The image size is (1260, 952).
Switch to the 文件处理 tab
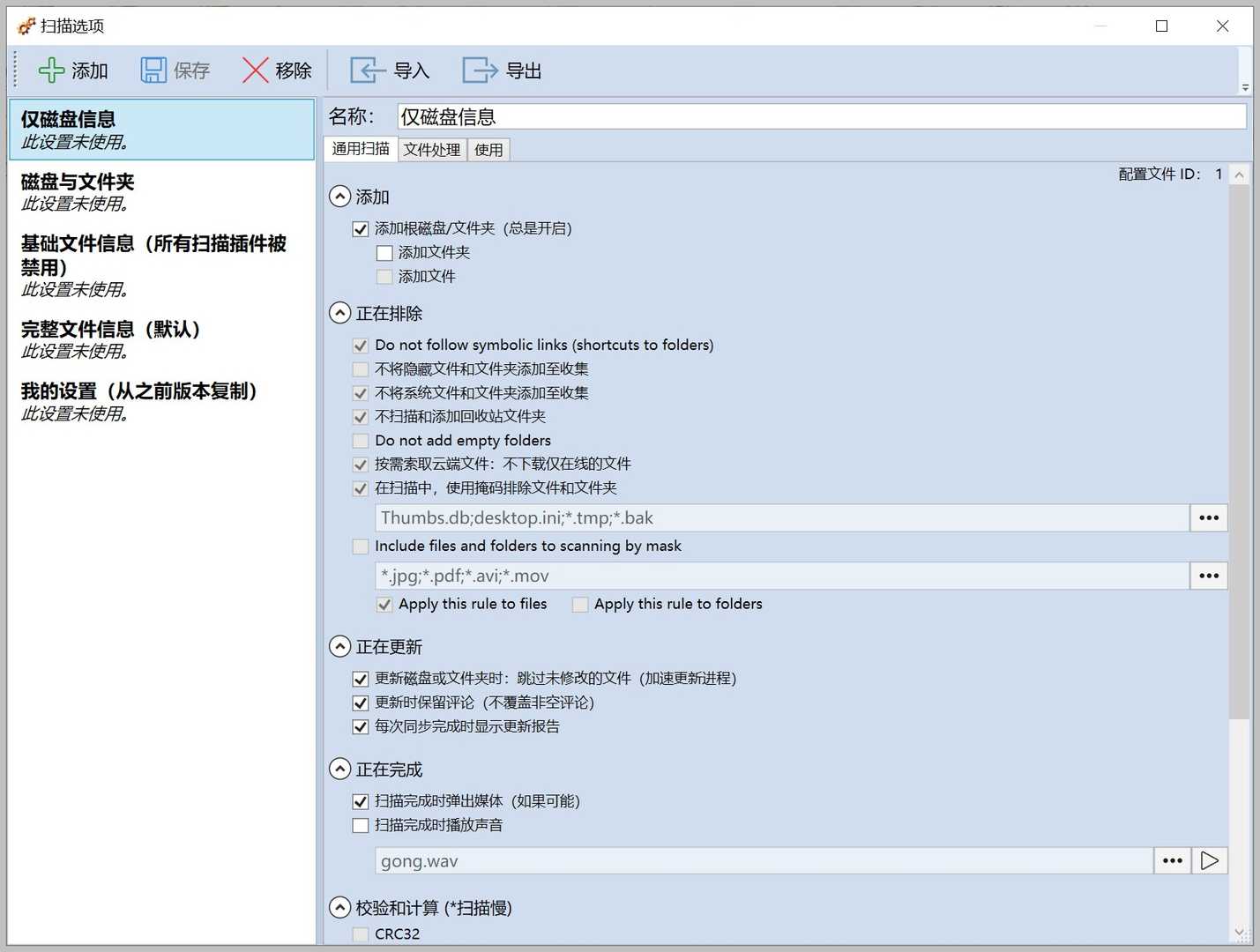click(431, 149)
